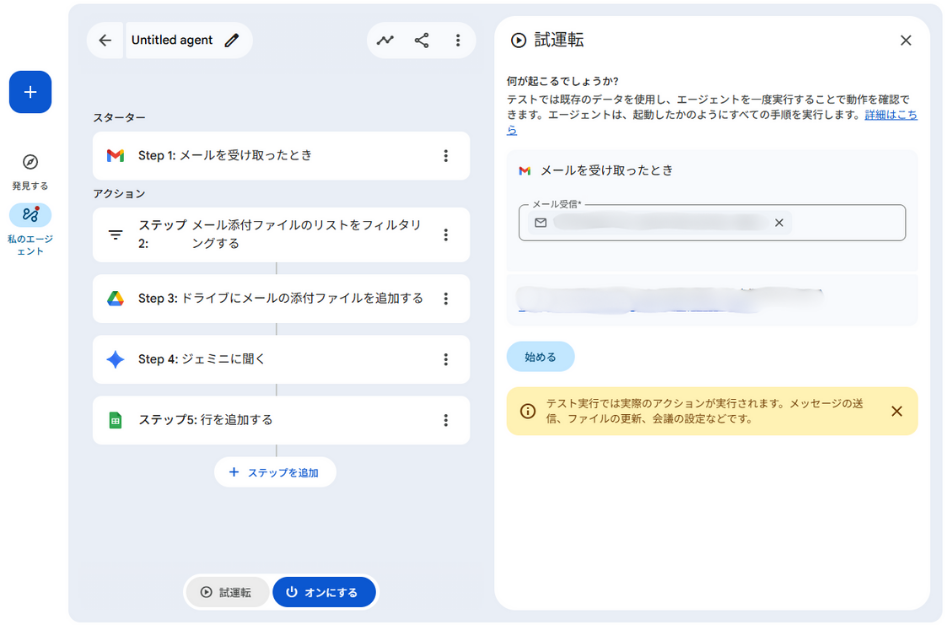Click the blue plus button in the sidebar
Screen dimensions: 948x630
30,91
